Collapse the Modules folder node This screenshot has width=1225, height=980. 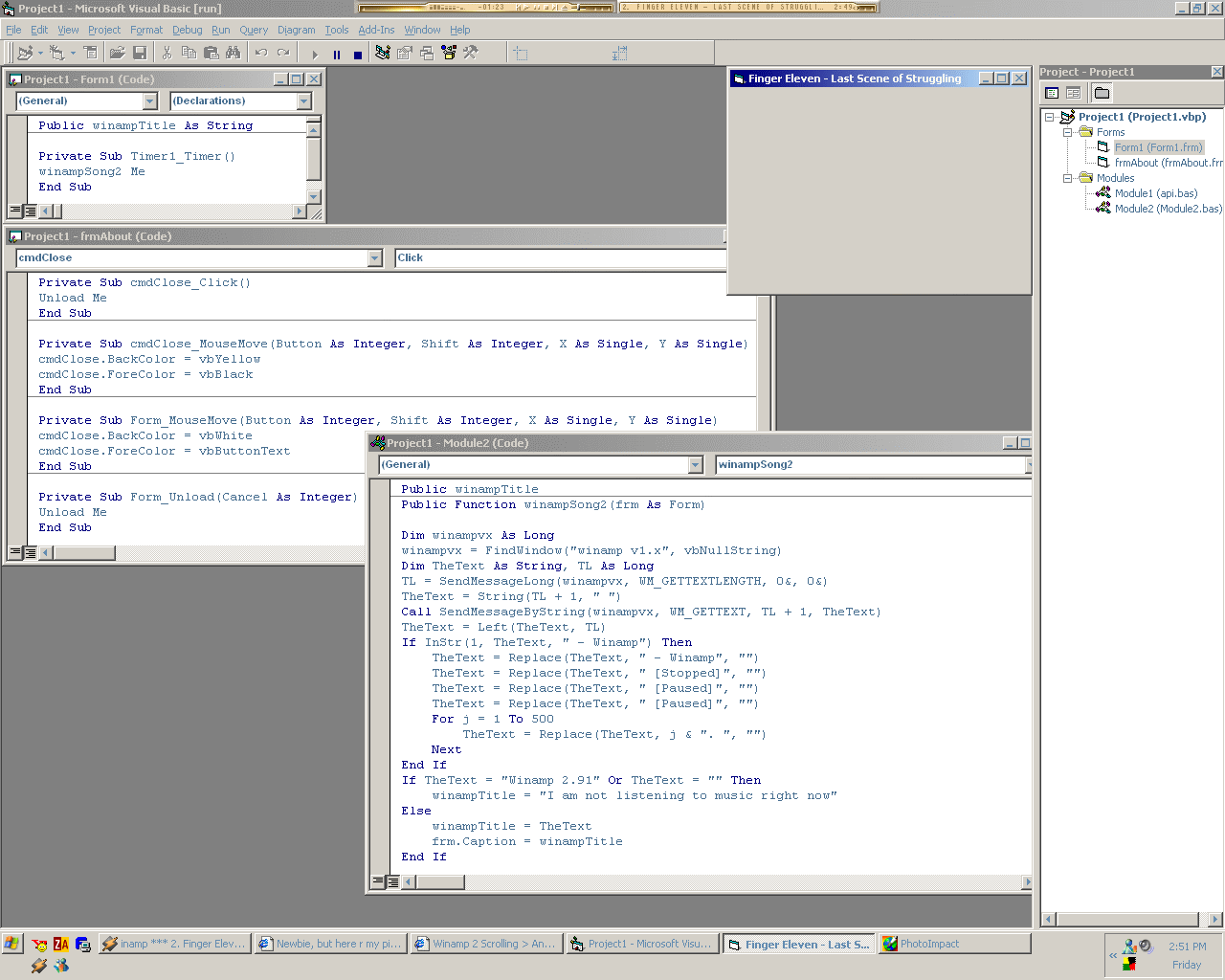click(1067, 178)
